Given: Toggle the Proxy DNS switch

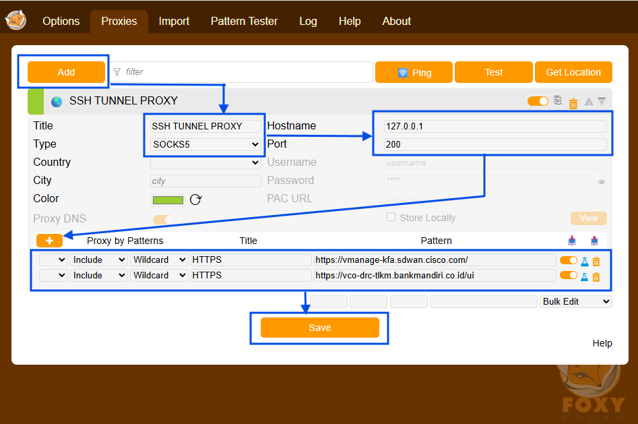Looking at the screenshot, I should 163,219.
